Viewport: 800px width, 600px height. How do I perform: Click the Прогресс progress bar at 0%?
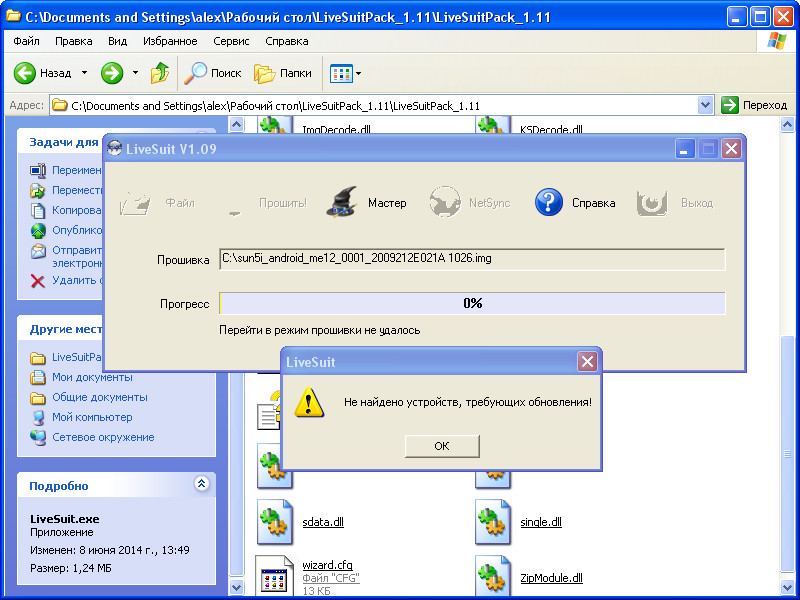pos(472,303)
